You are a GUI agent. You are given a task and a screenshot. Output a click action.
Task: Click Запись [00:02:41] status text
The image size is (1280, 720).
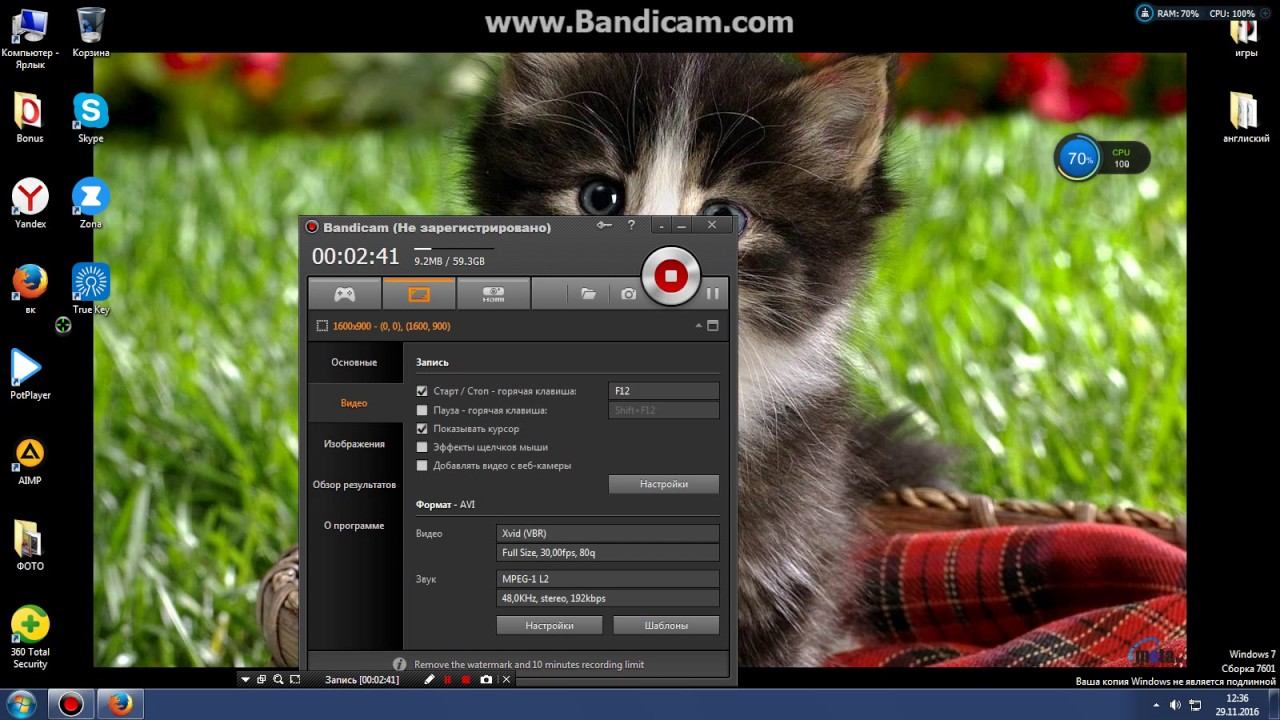coord(362,680)
